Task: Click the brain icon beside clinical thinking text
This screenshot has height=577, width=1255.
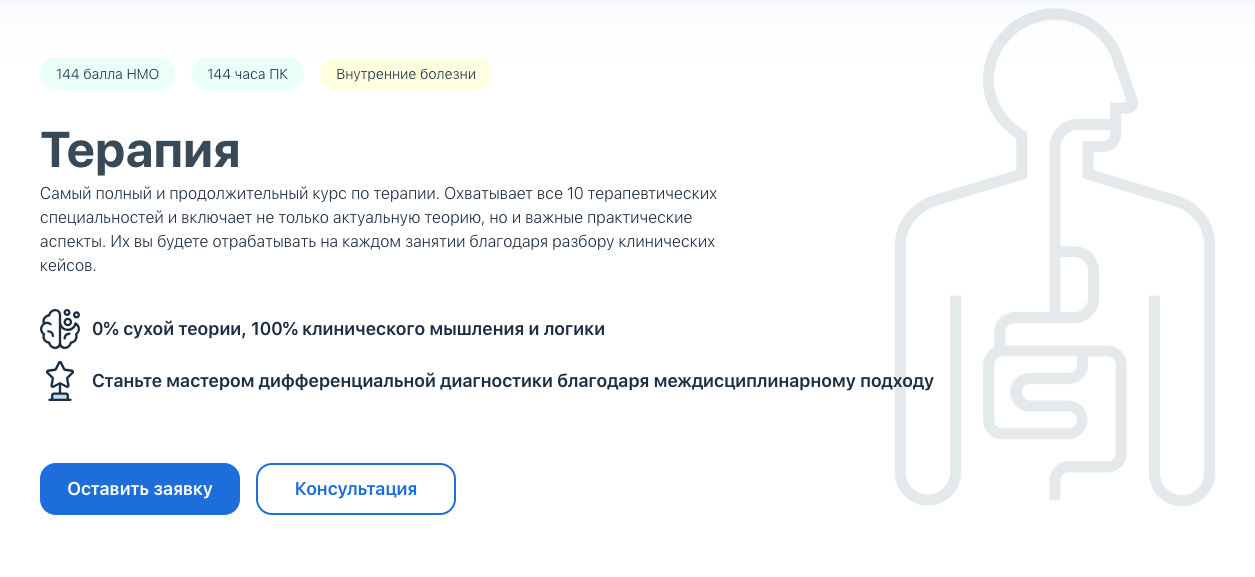Action: [x=60, y=328]
